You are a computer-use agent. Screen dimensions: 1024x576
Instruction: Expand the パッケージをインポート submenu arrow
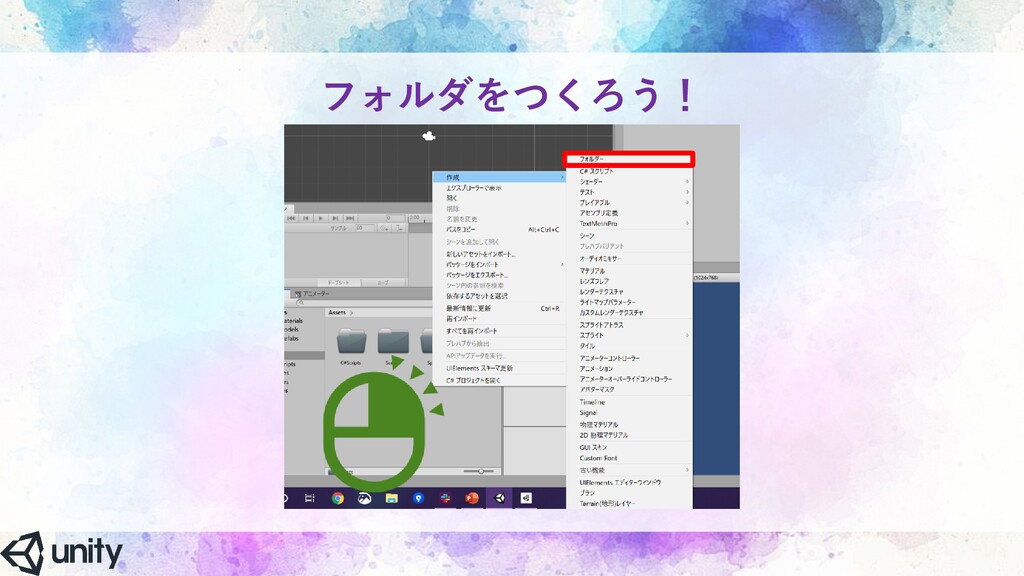(562, 264)
